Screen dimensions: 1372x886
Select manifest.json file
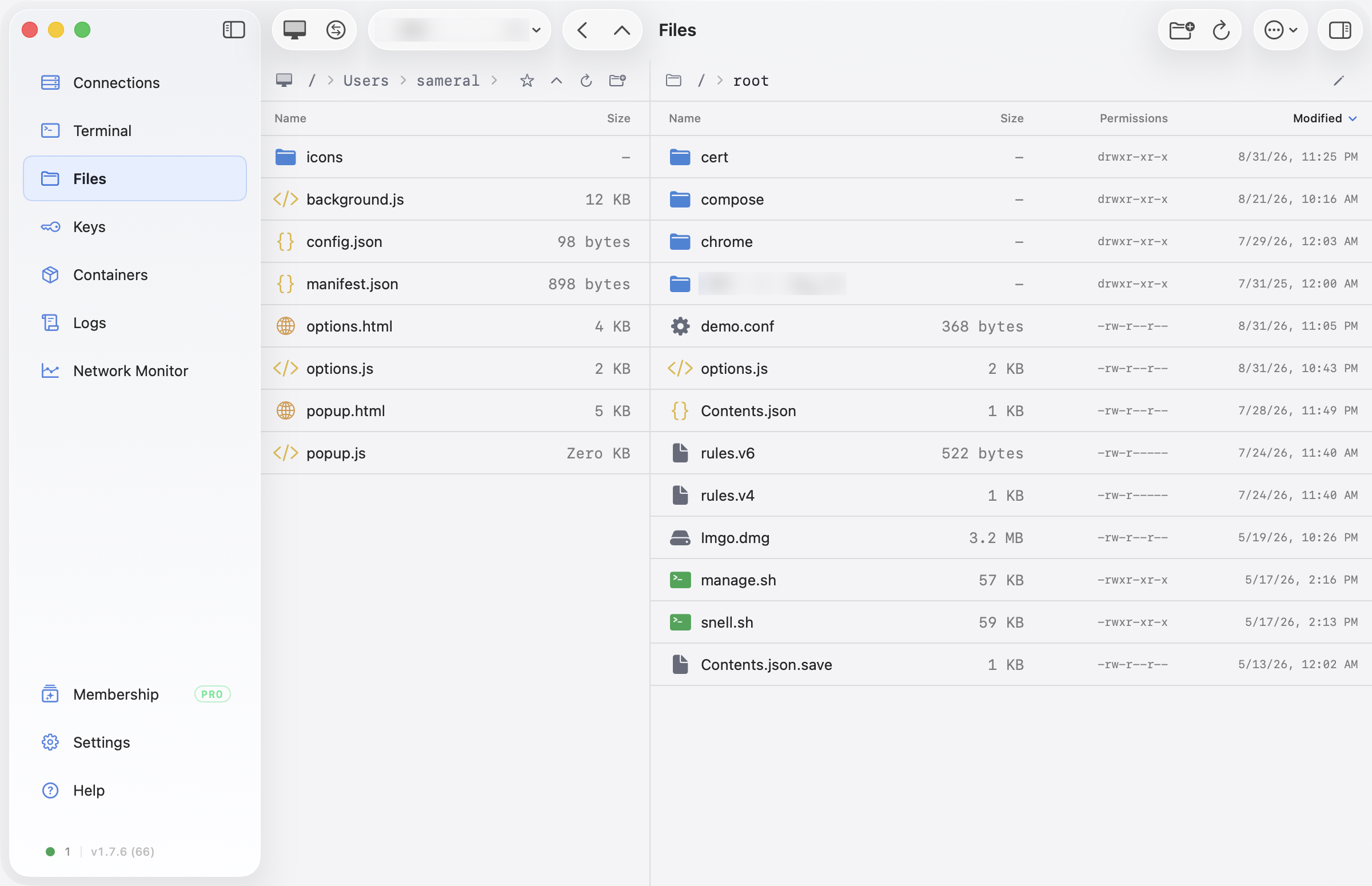pyautogui.click(x=455, y=284)
